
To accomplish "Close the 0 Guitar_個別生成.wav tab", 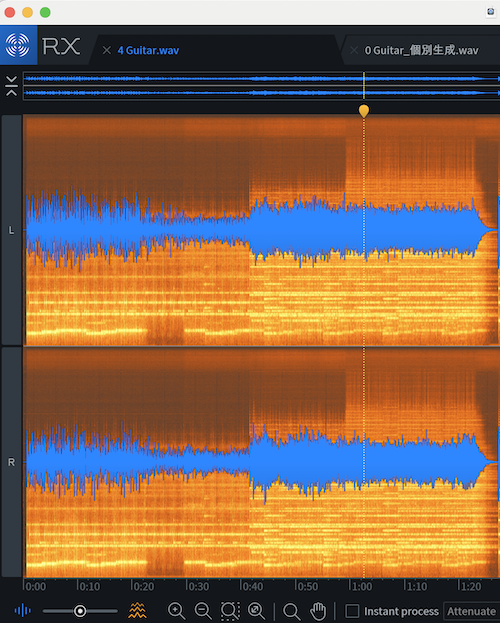I will click(x=354, y=50).
